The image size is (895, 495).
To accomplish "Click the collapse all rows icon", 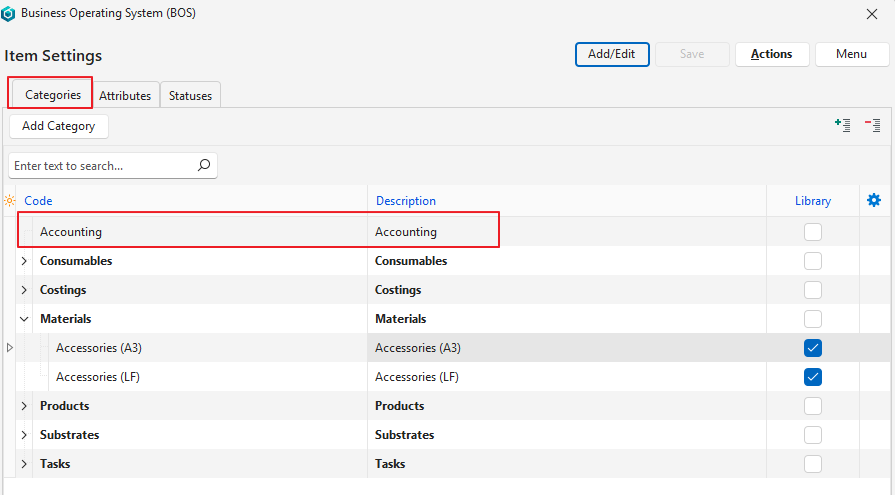I will (872, 125).
